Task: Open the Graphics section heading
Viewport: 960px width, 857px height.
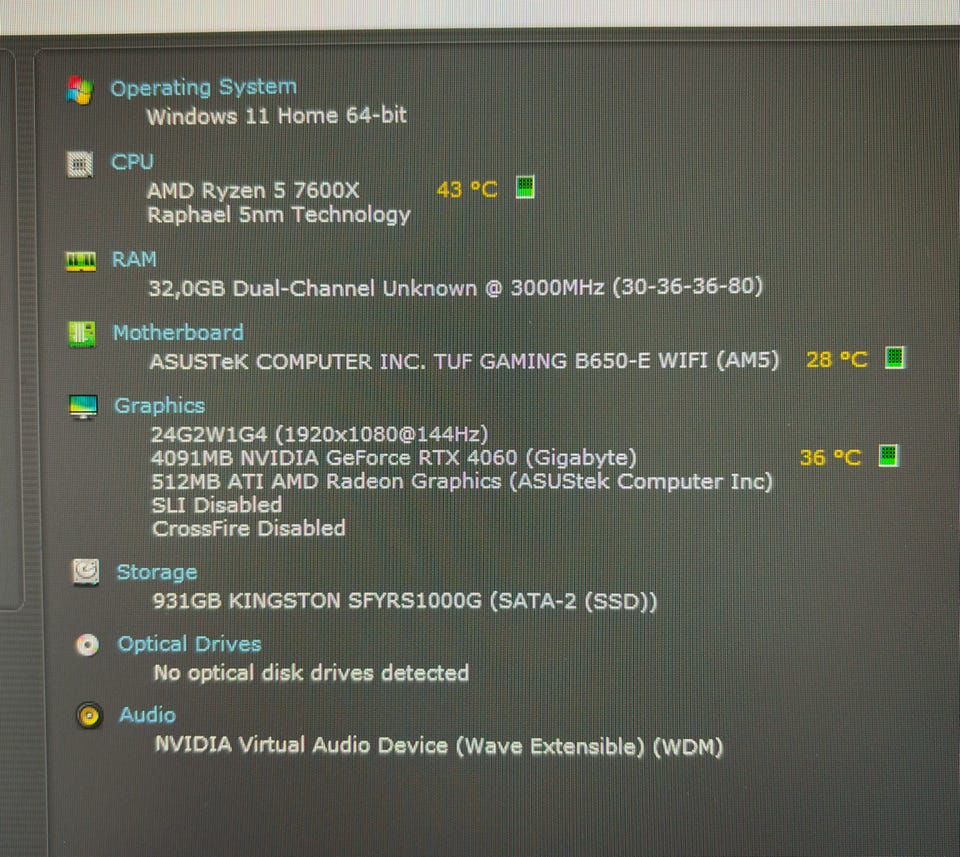Action: point(160,406)
